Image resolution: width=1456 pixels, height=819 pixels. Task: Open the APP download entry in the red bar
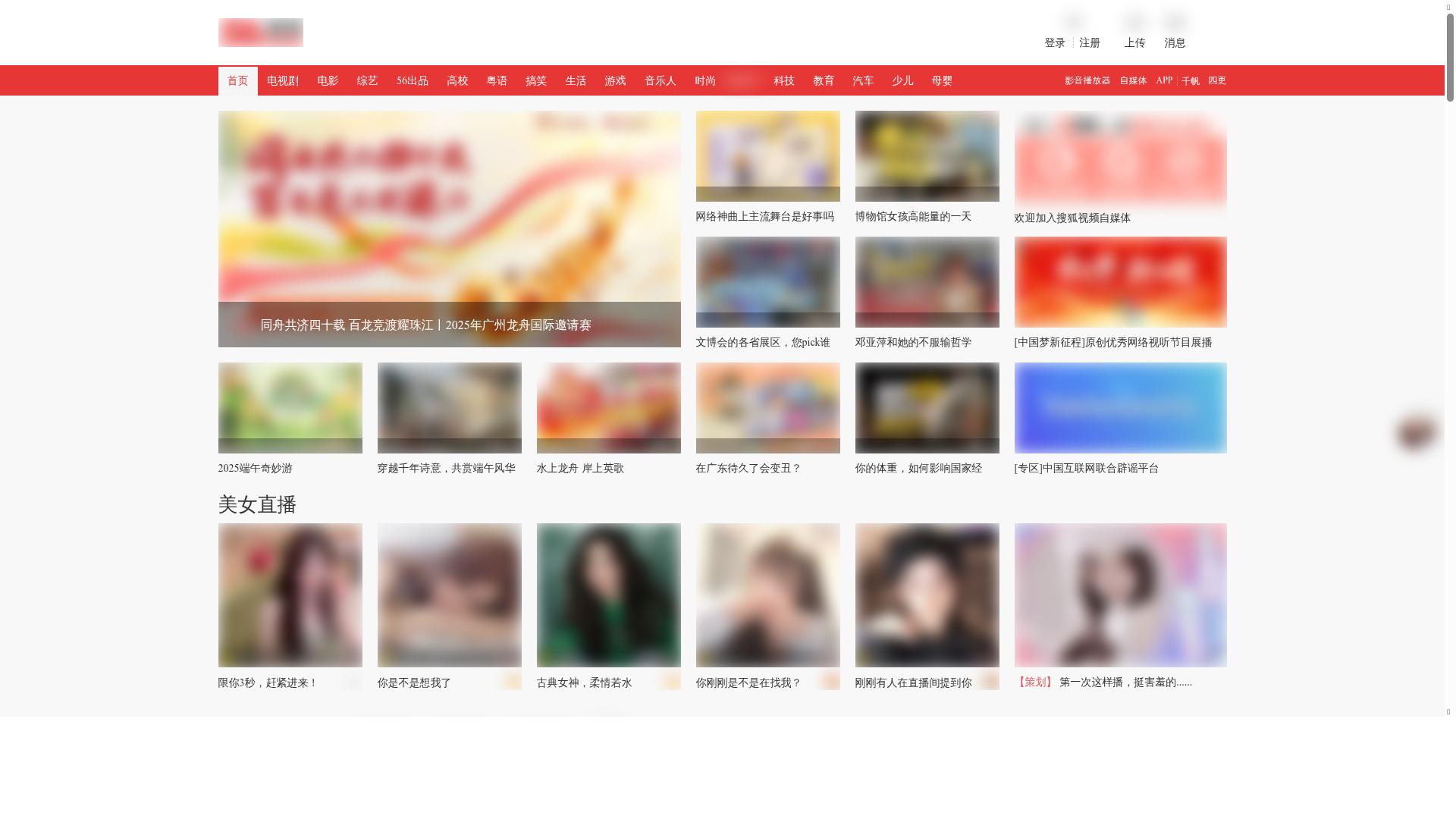[1163, 80]
